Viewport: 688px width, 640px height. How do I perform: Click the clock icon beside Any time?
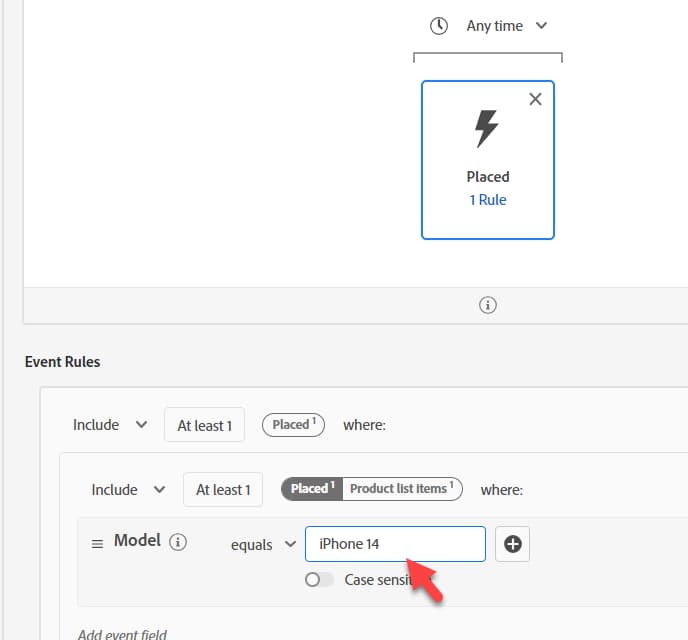[x=438, y=26]
